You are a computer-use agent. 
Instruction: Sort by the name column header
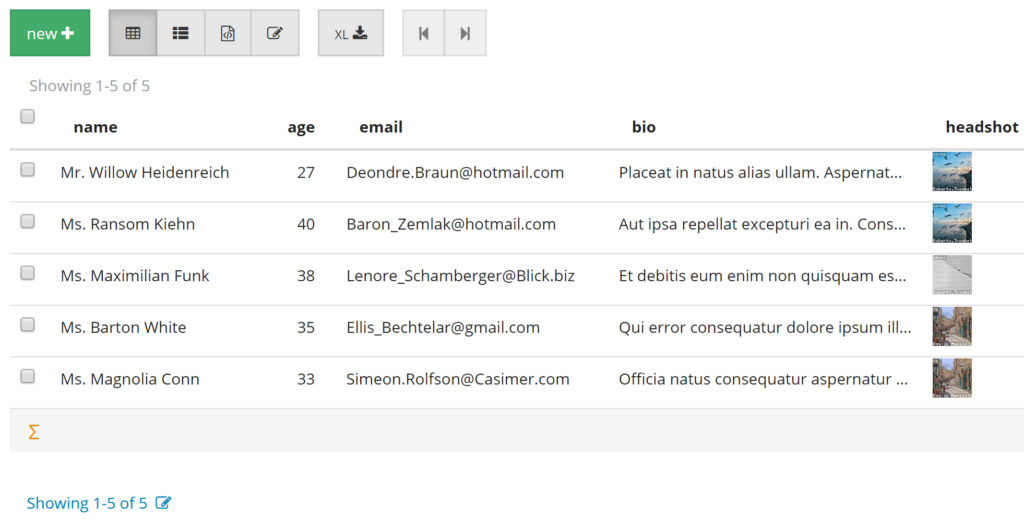click(95, 127)
